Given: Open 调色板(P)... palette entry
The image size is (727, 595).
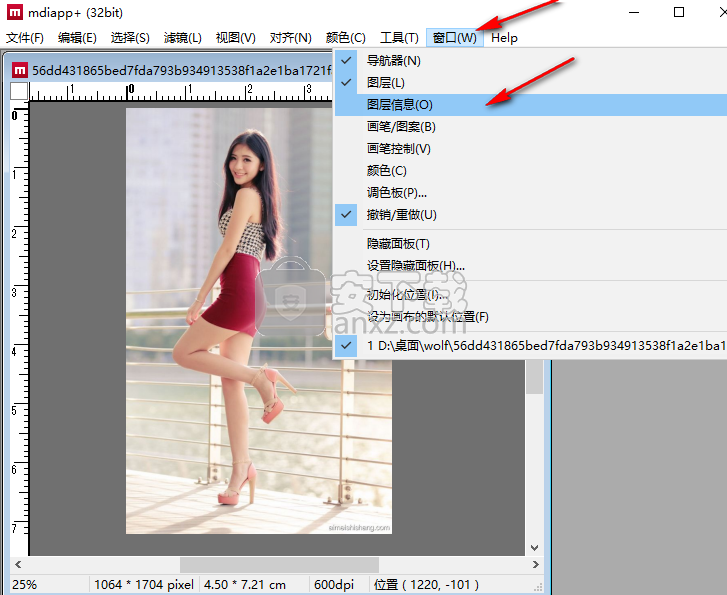Looking at the screenshot, I should tap(396, 193).
